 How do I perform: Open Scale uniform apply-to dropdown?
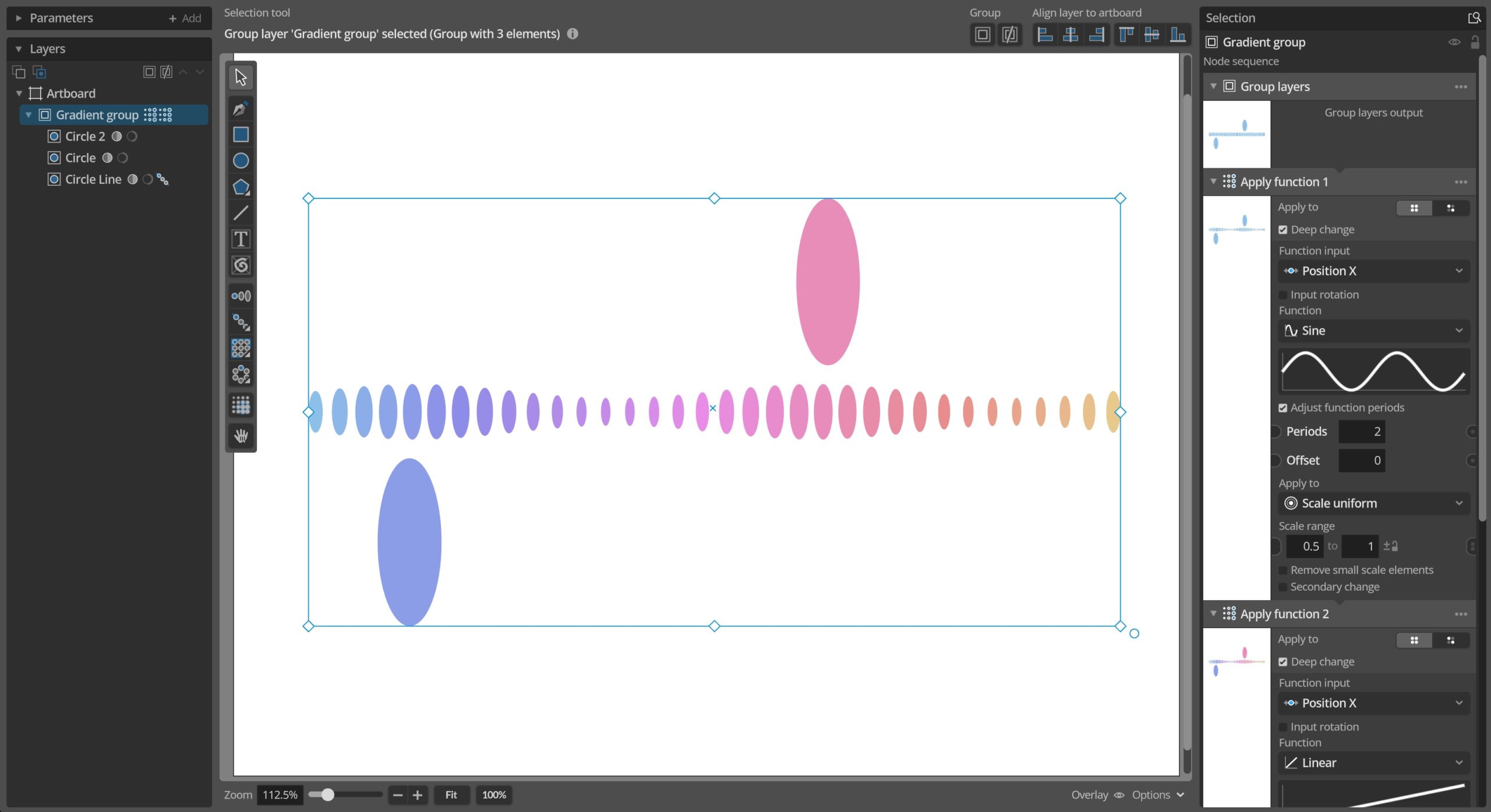click(1373, 503)
